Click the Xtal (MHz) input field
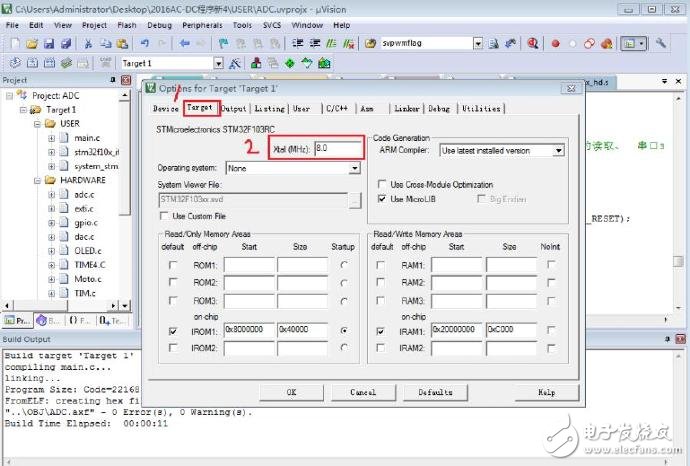This screenshot has height=466, width=690. point(338,149)
